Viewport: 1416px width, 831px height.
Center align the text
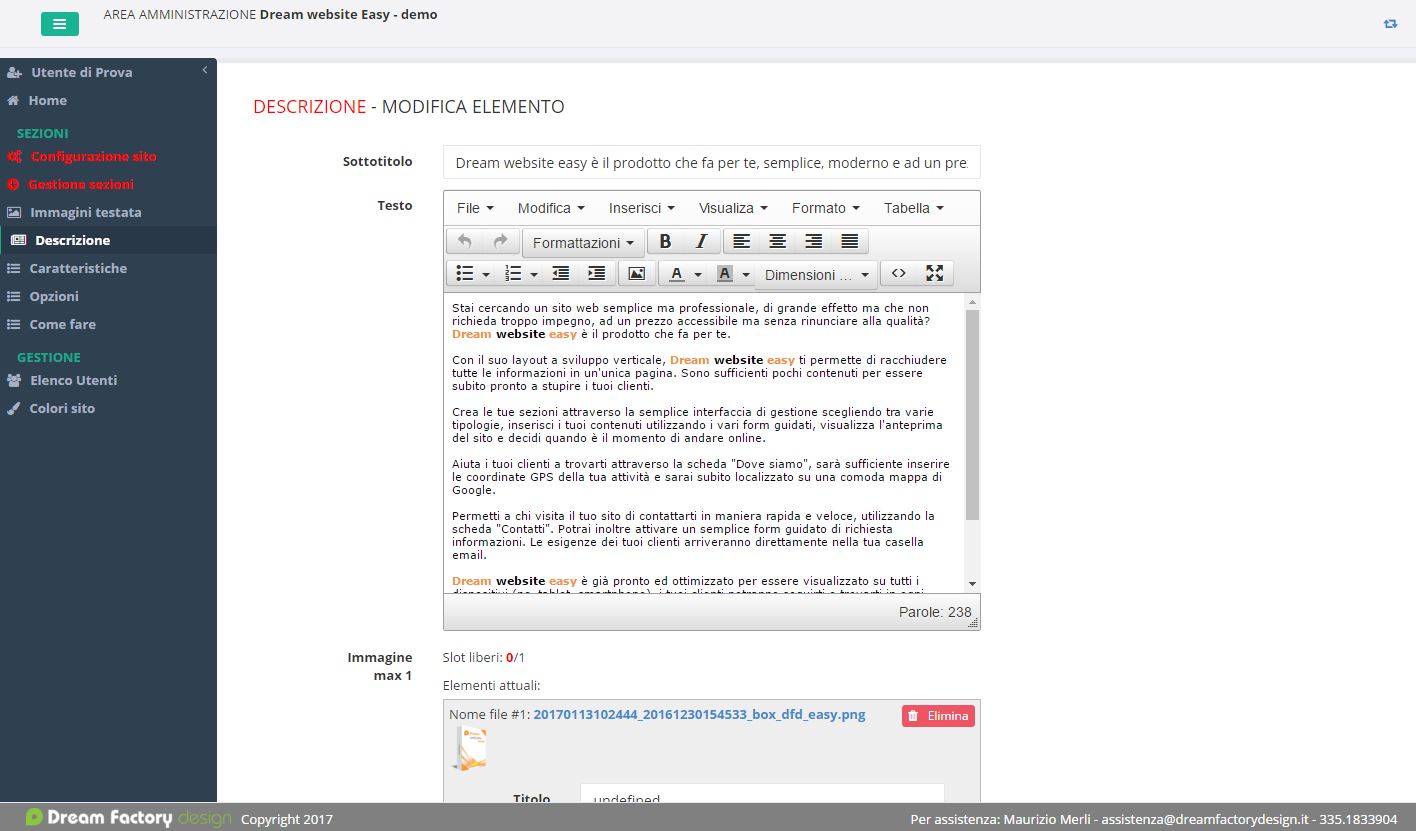pyautogui.click(x=777, y=241)
